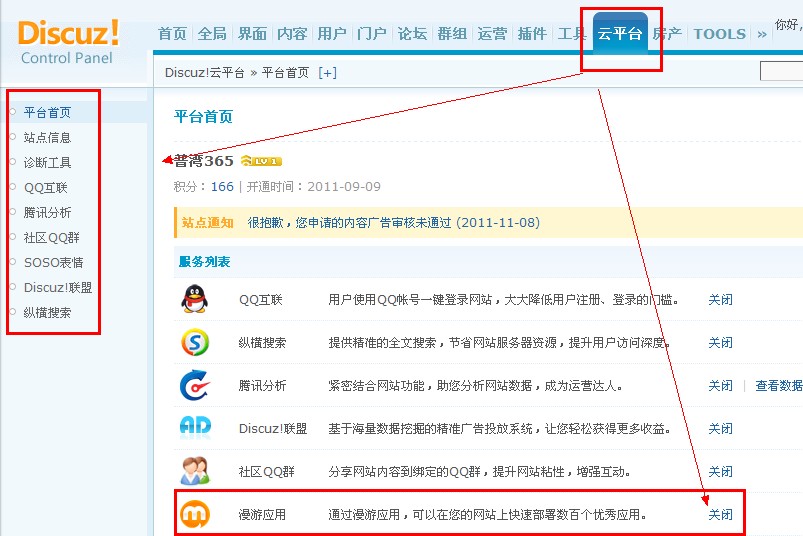Screen dimensions: 803x536
Task: Open the 插件 top menu
Action: [x=532, y=34]
